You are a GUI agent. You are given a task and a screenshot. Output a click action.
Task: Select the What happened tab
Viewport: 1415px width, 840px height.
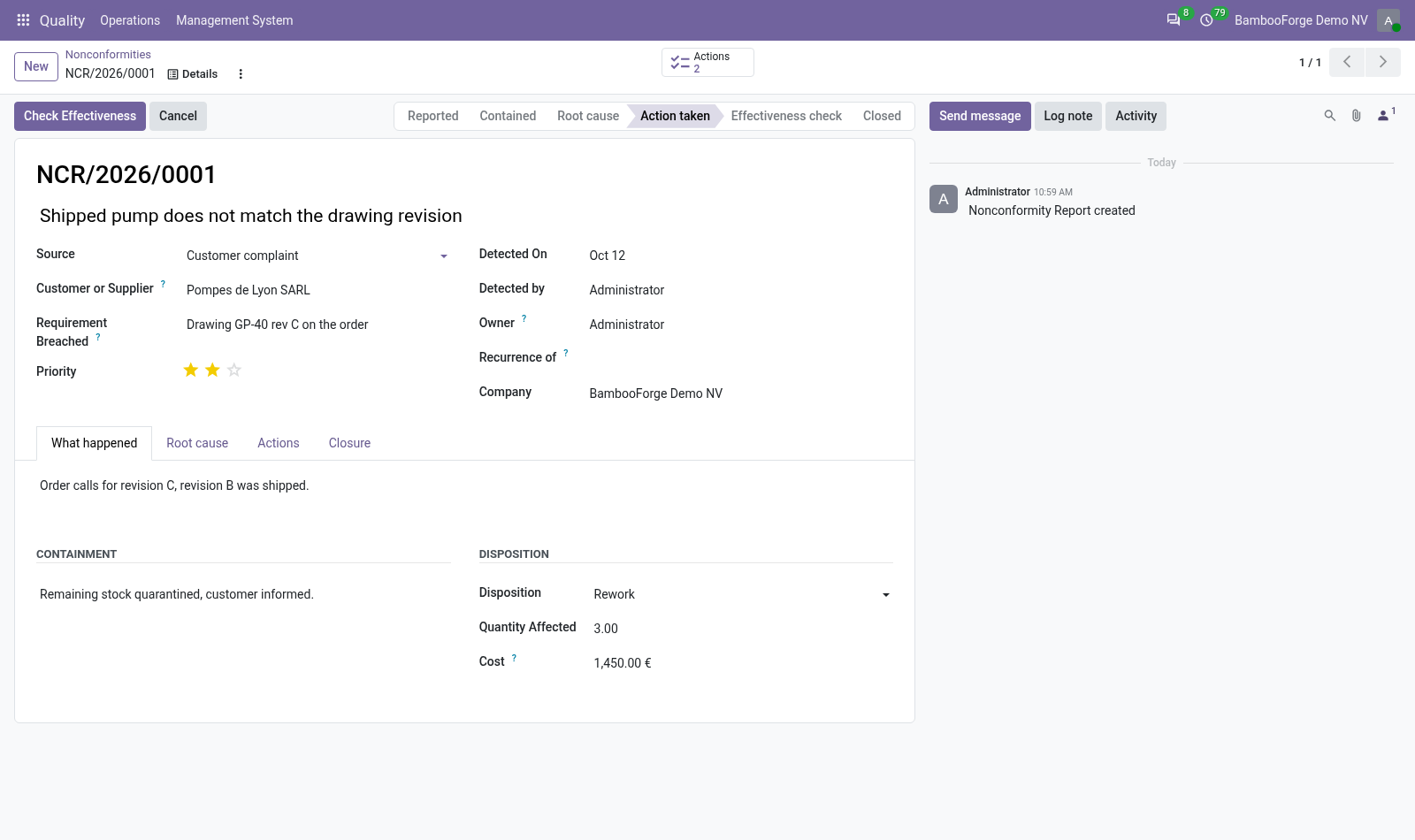pos(95,443)
